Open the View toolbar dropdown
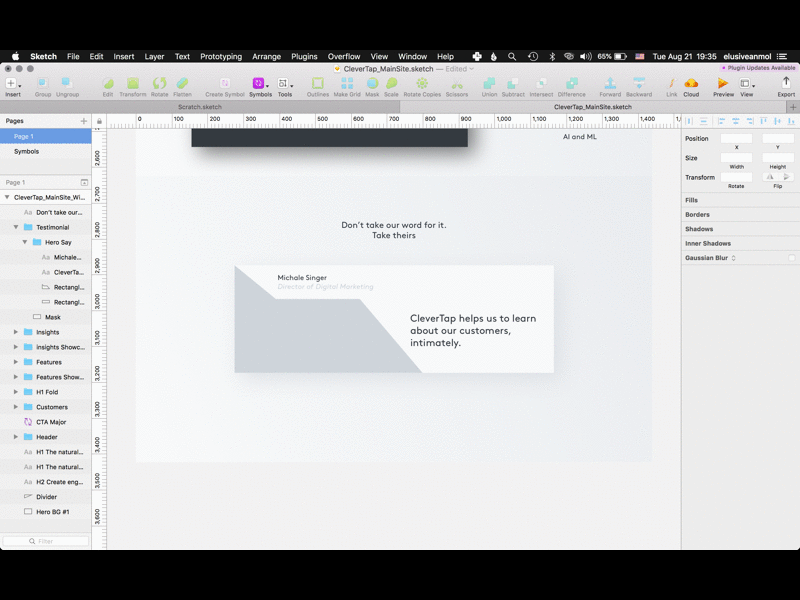Viewport: 800px width, 600px height. tap(746, 86)
